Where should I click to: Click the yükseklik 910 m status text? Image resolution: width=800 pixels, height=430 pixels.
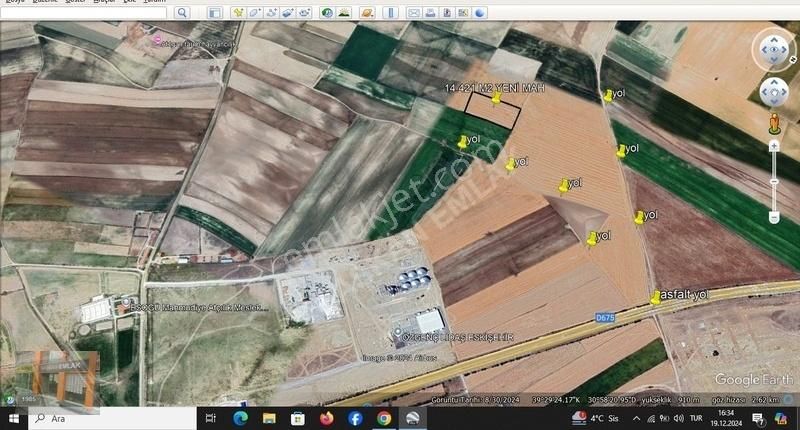click(670, 400)
